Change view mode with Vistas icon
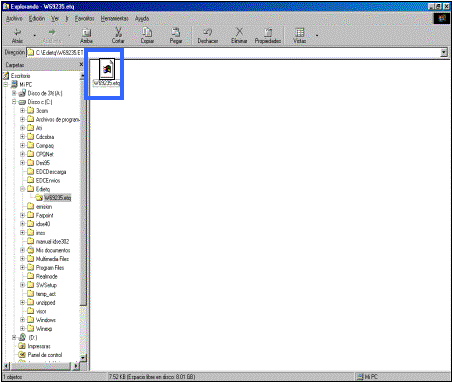 coord(299,36)
